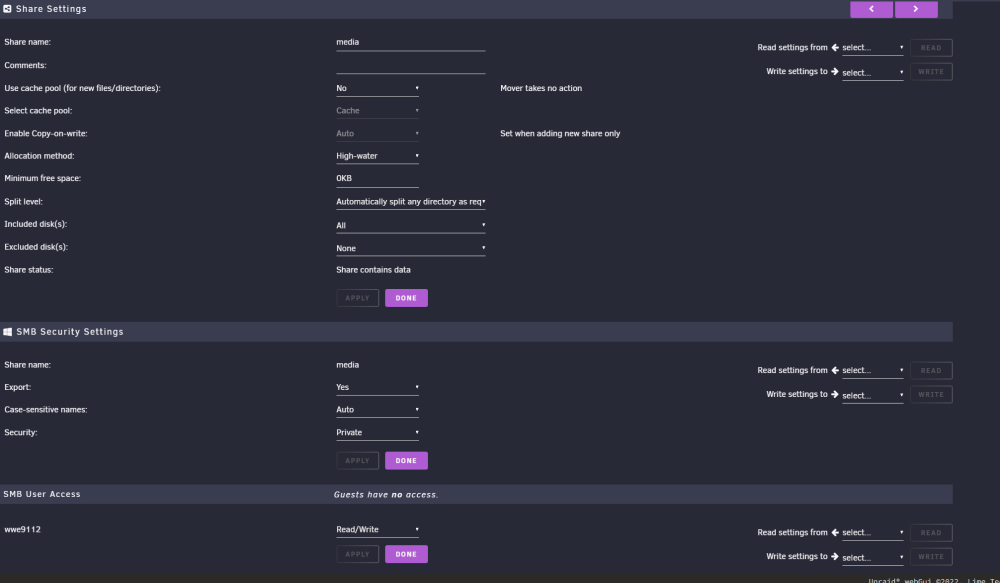Focus the empty Comments input field
The image size is (1000, 583).
pos(411,66)
